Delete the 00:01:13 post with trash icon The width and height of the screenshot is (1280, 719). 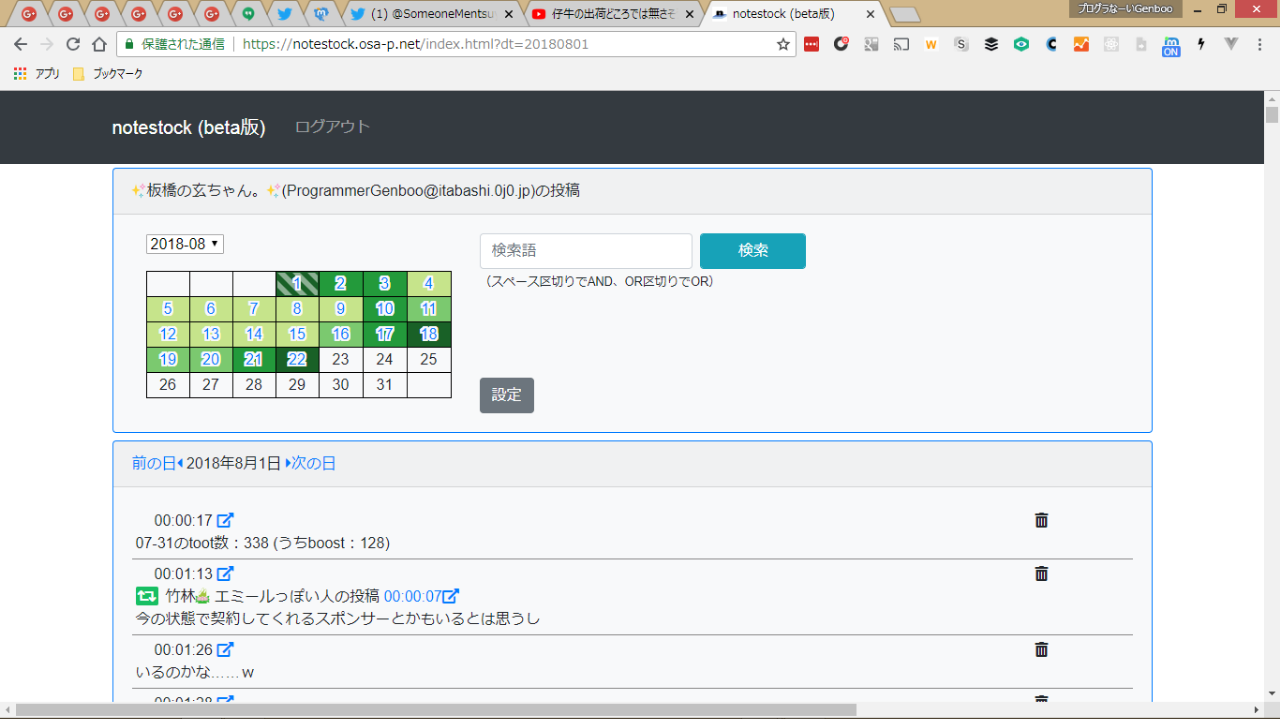[x=1041, y=574]
